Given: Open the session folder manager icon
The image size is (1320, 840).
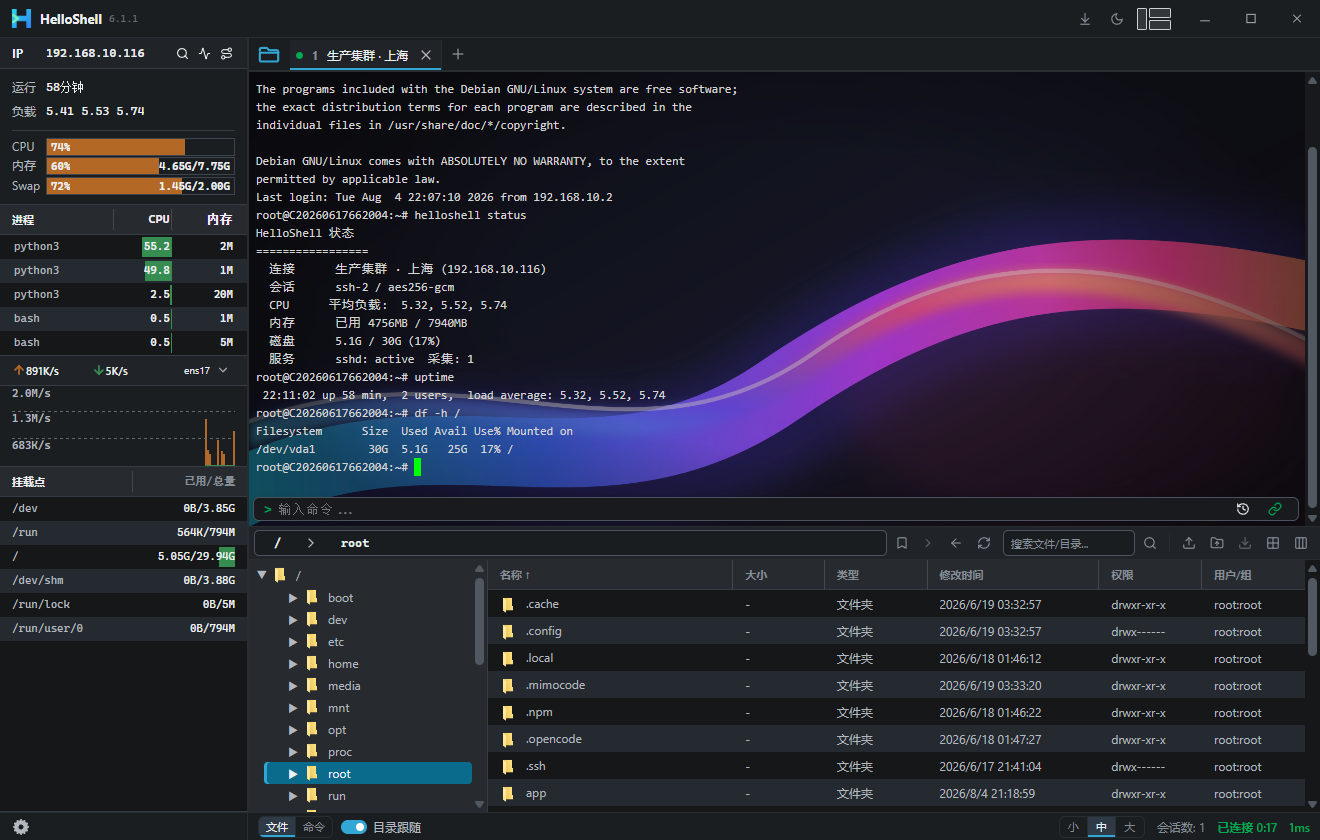Looking at the screenshot, I should click(269, 55).
